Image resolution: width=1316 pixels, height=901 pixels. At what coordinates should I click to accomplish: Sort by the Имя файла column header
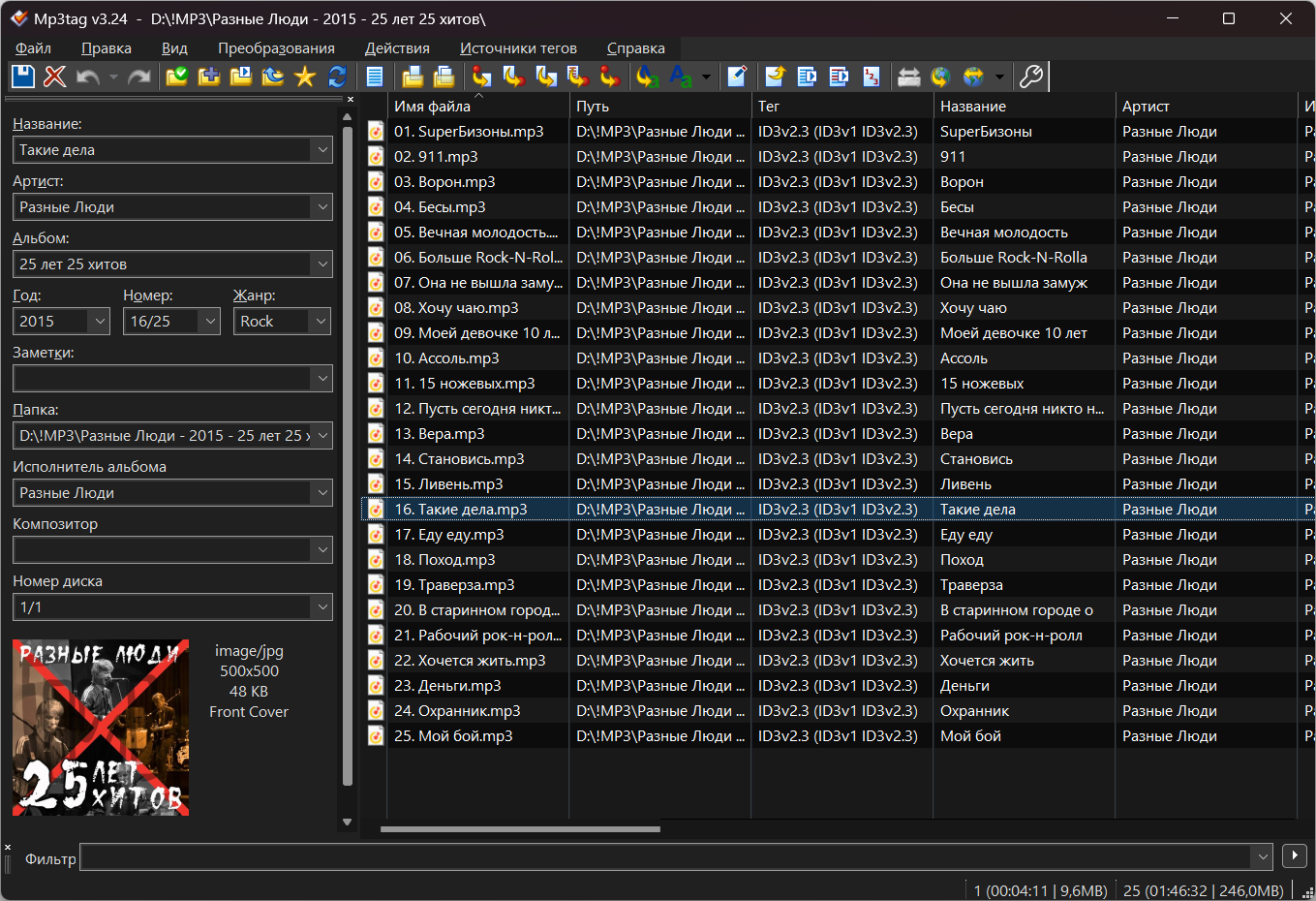click(477, 106)
